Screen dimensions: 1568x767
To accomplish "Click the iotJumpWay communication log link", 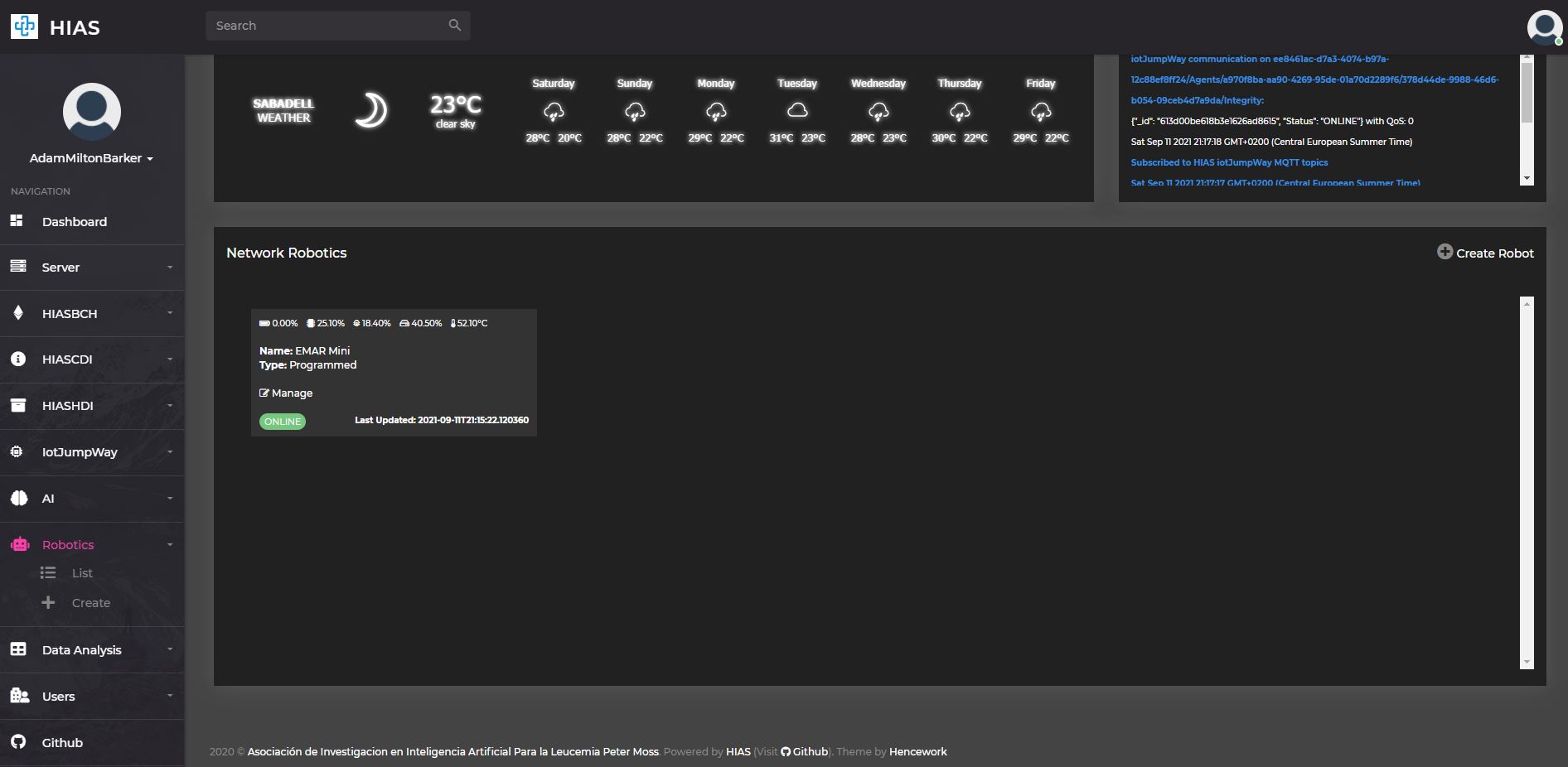I will pos(1314,80).
